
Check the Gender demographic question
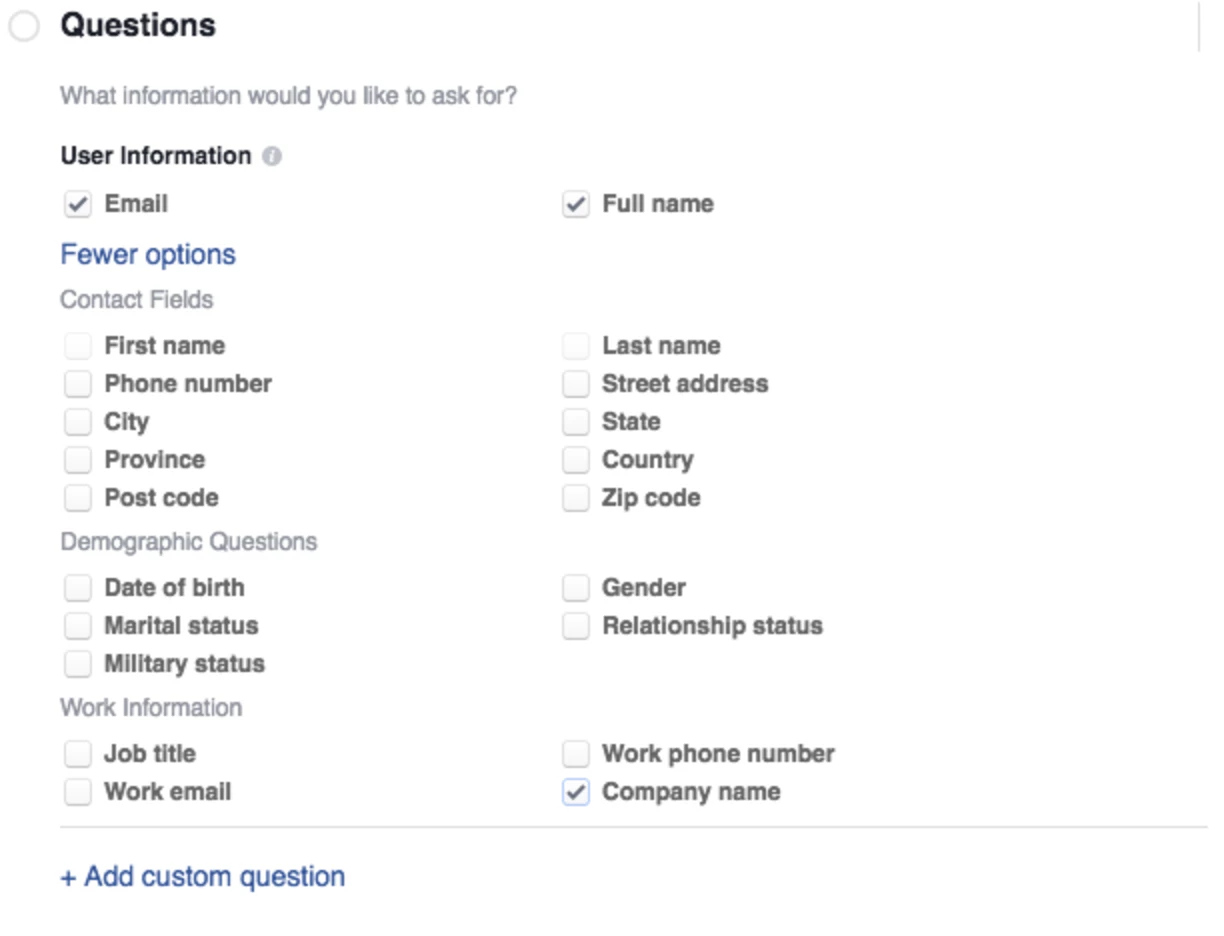click(575, 588)
